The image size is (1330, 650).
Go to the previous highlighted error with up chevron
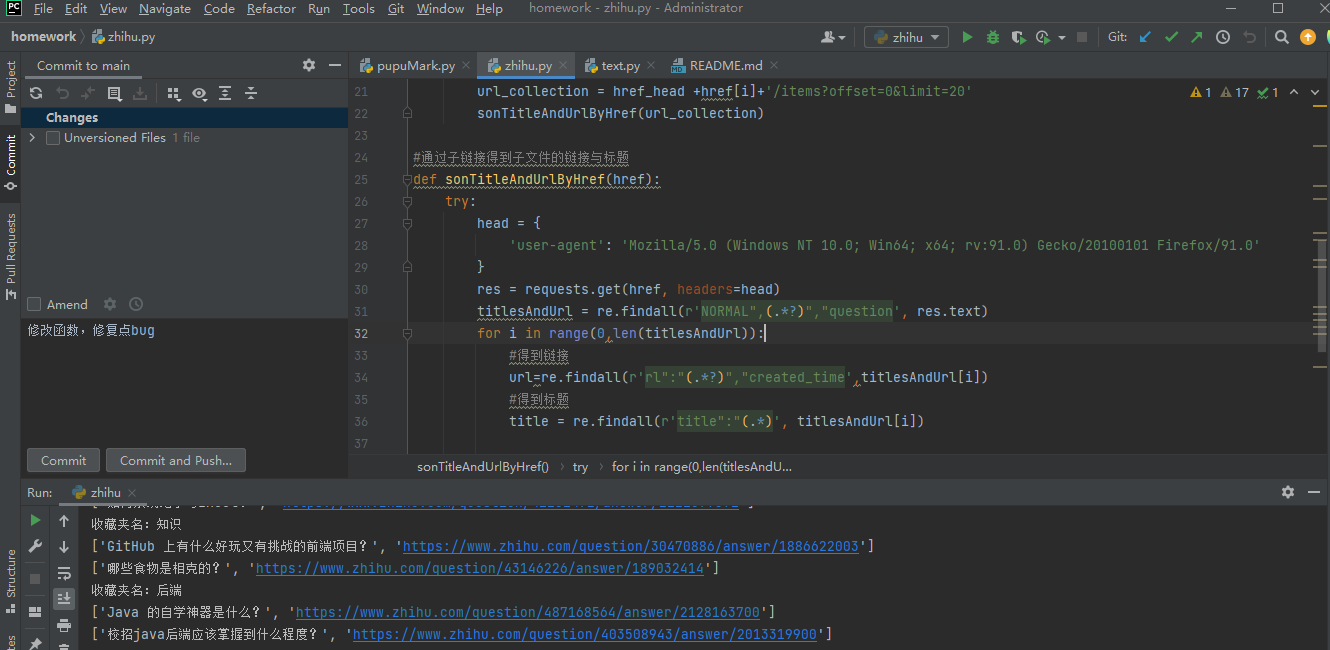(1294, 92)
